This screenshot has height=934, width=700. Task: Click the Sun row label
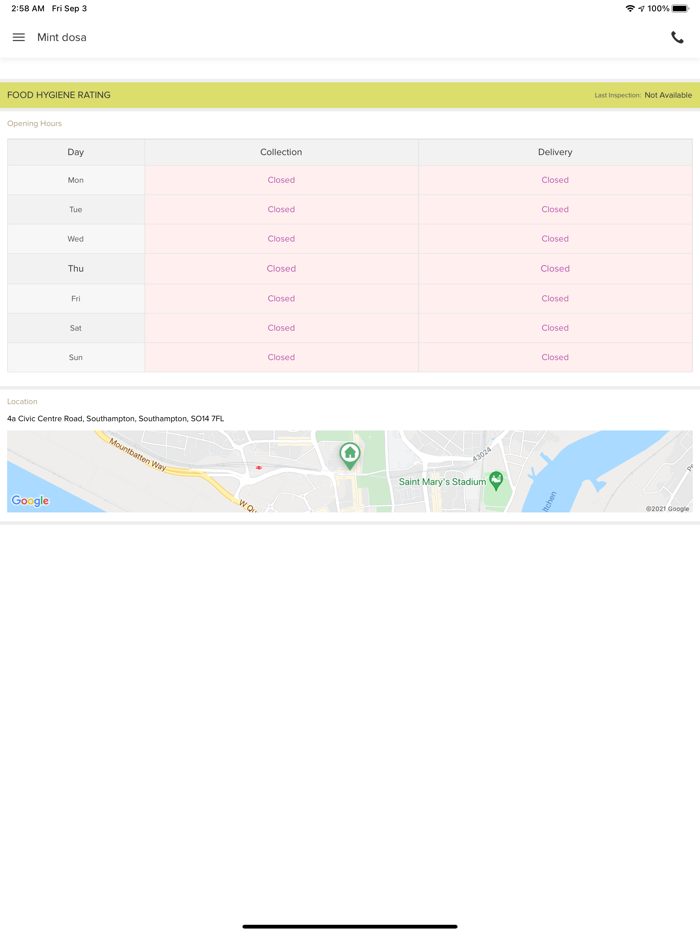(x=76, y=357)
